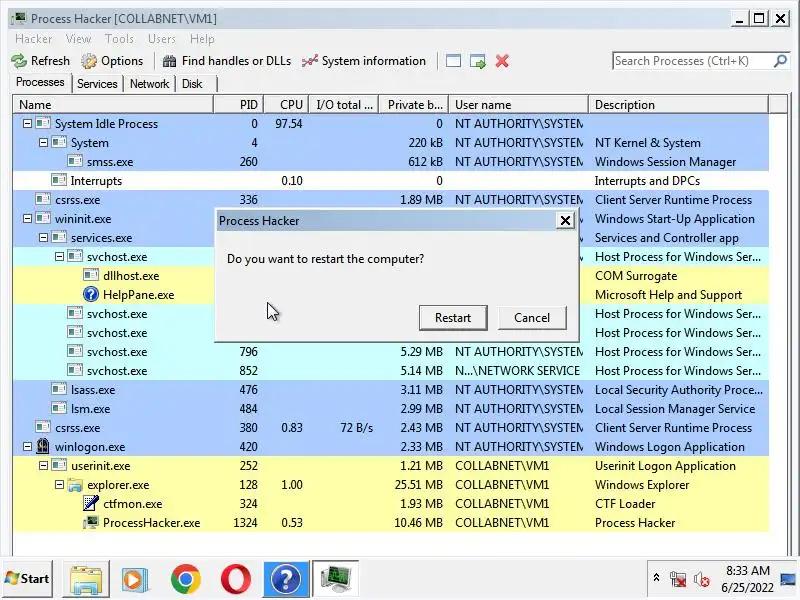Open the View menu

(78, 39)
